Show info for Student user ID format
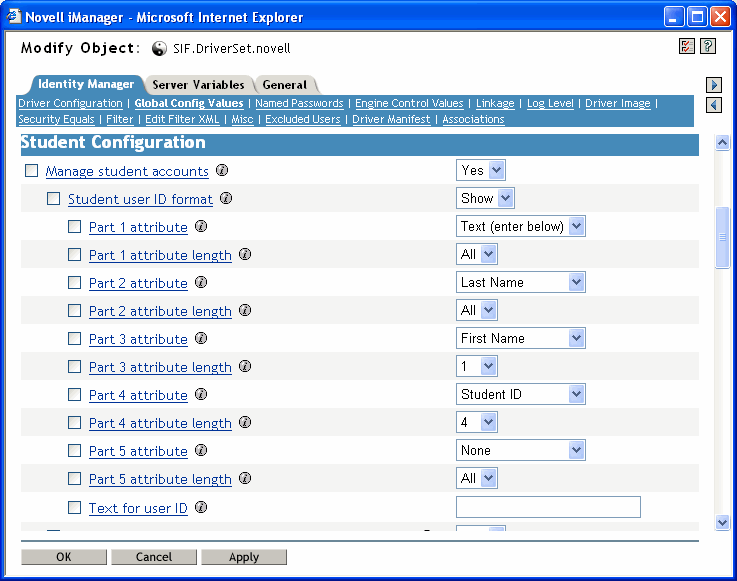The width and height of the screenshot is (737, 581). (226, 198)
